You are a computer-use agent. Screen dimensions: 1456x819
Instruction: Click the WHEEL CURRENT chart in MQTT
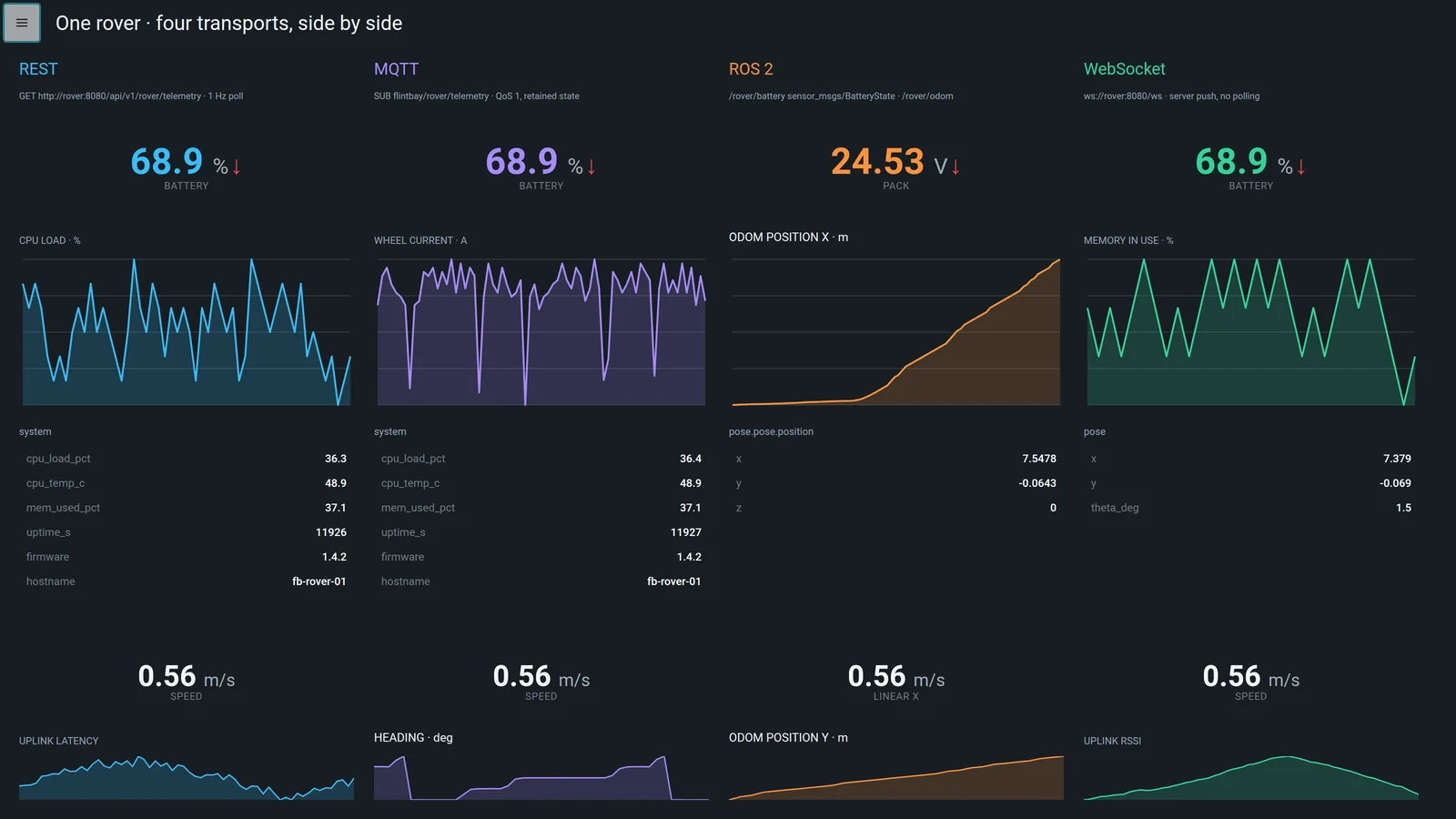tap(541, 332)
